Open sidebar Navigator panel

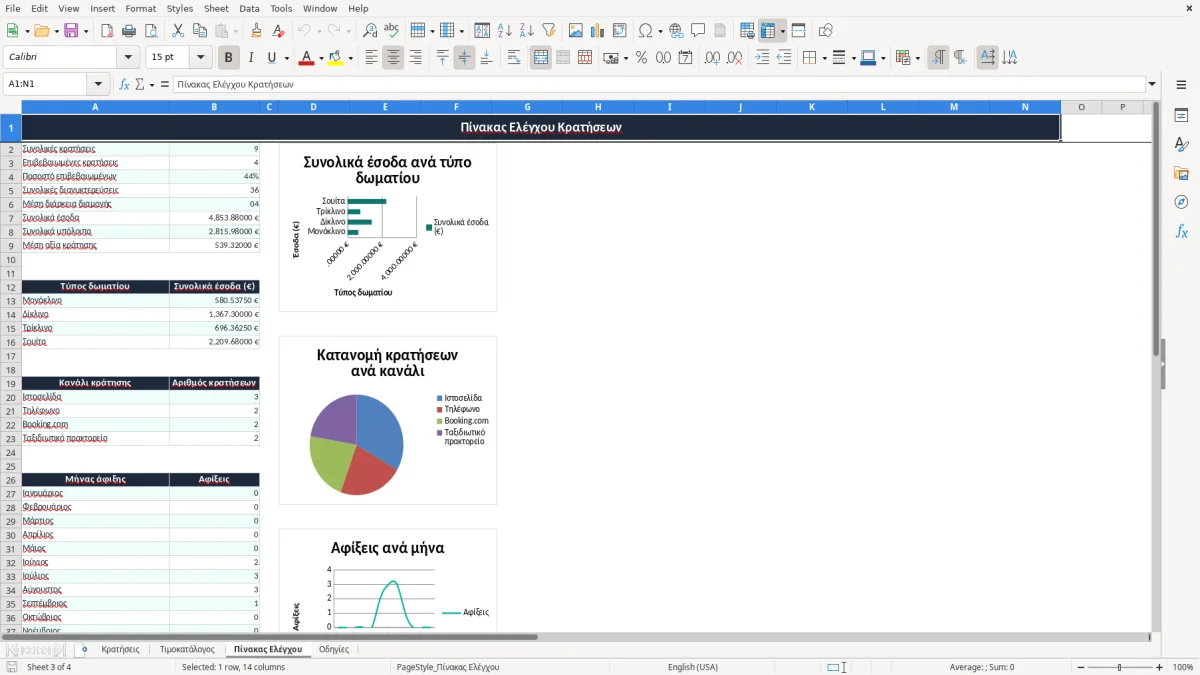pyautogui.click(x=1181, y=202)
